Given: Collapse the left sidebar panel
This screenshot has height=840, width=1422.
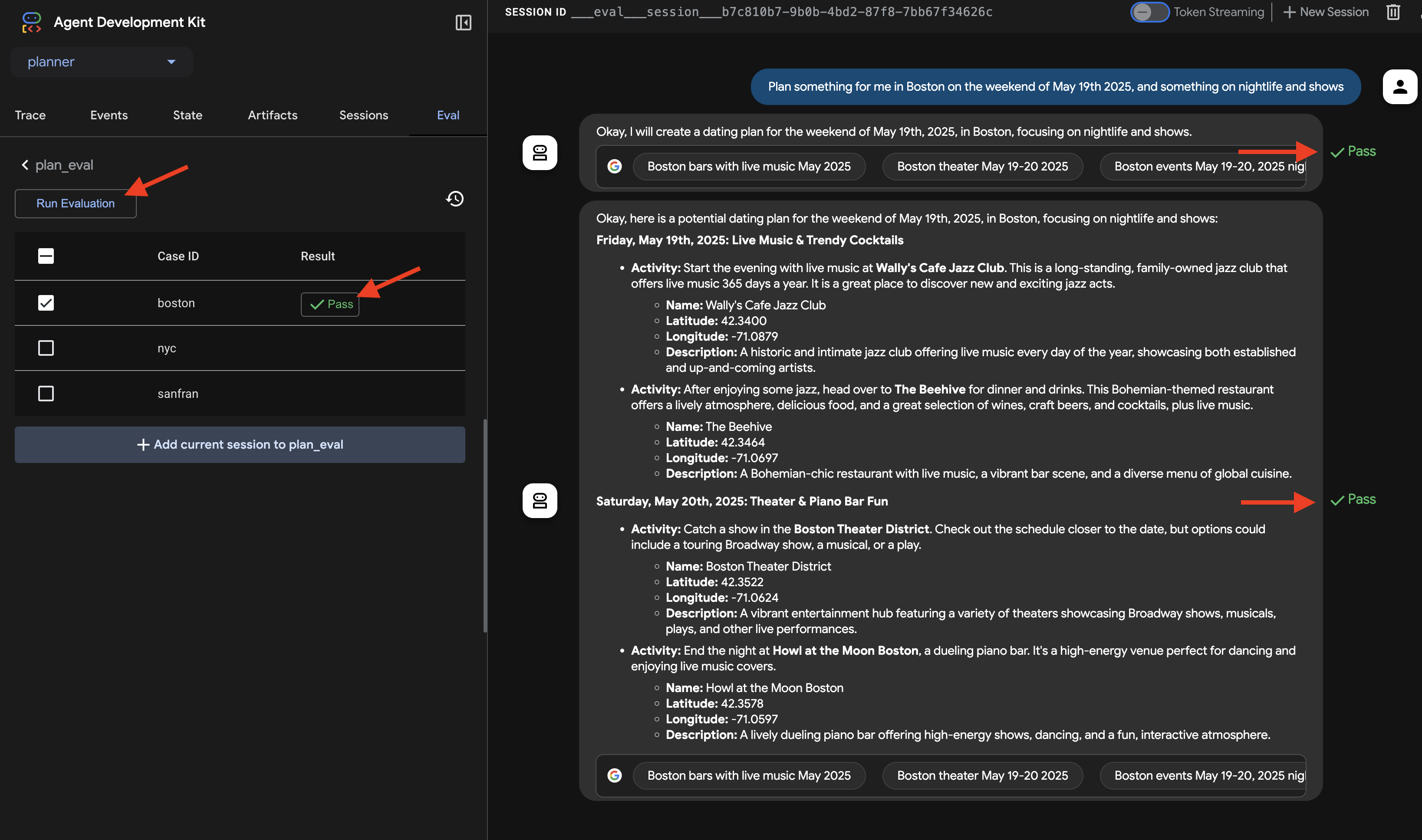Looking at the screenshot, I should [x=463, y=22].
